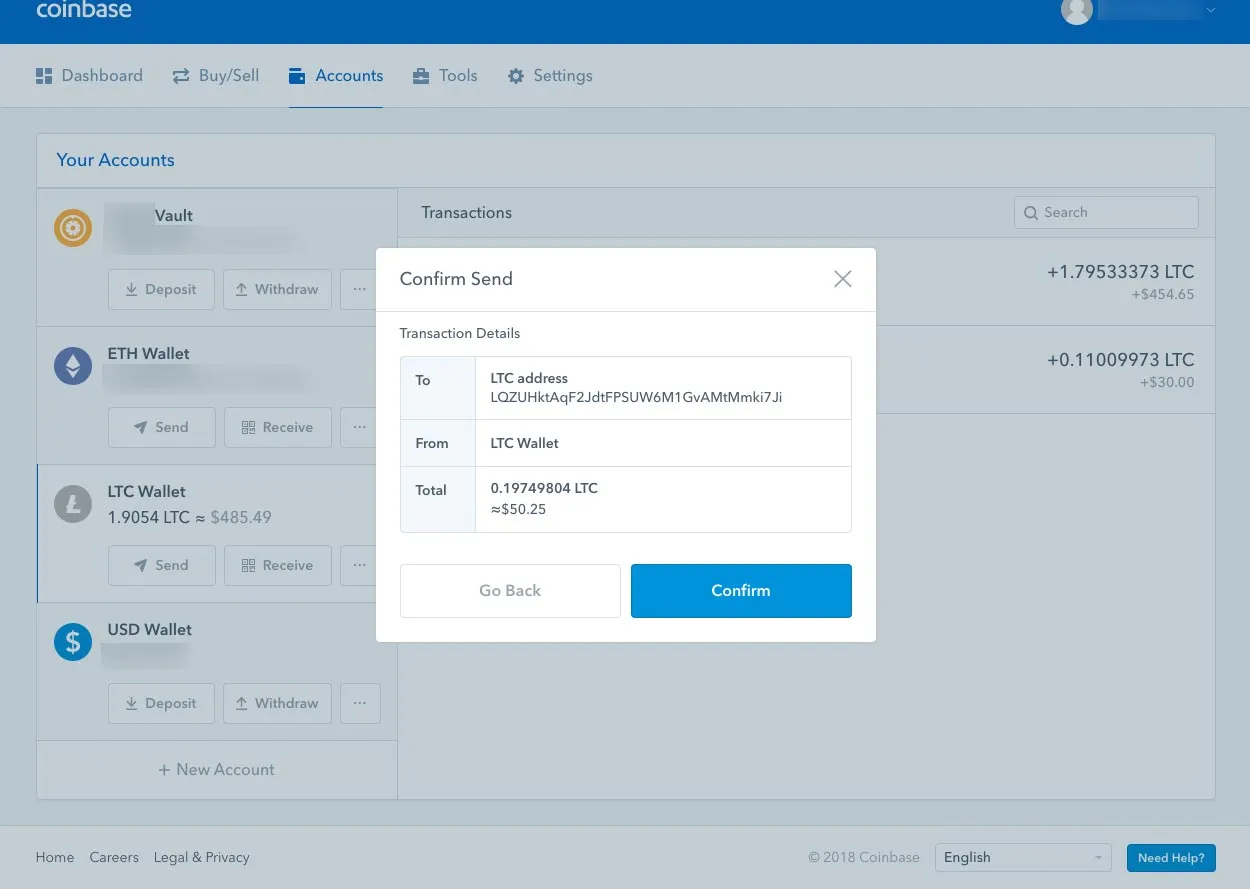
Task: Select the destination LTC address text
Action: tap(636, 397)
